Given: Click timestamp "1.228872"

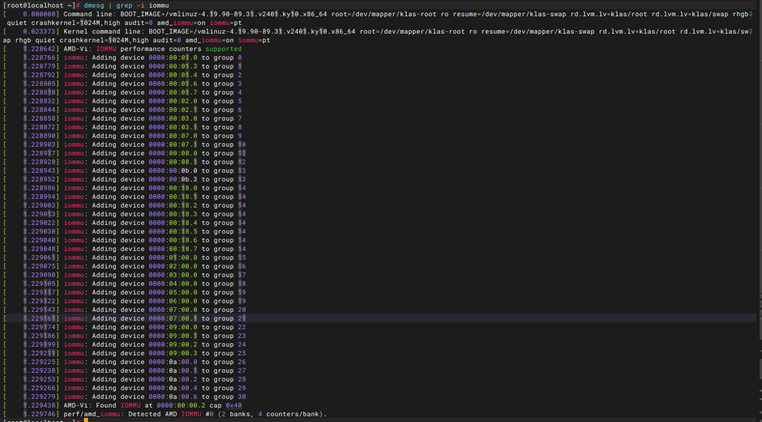Looking at the screenshot, I should (40, 127).
